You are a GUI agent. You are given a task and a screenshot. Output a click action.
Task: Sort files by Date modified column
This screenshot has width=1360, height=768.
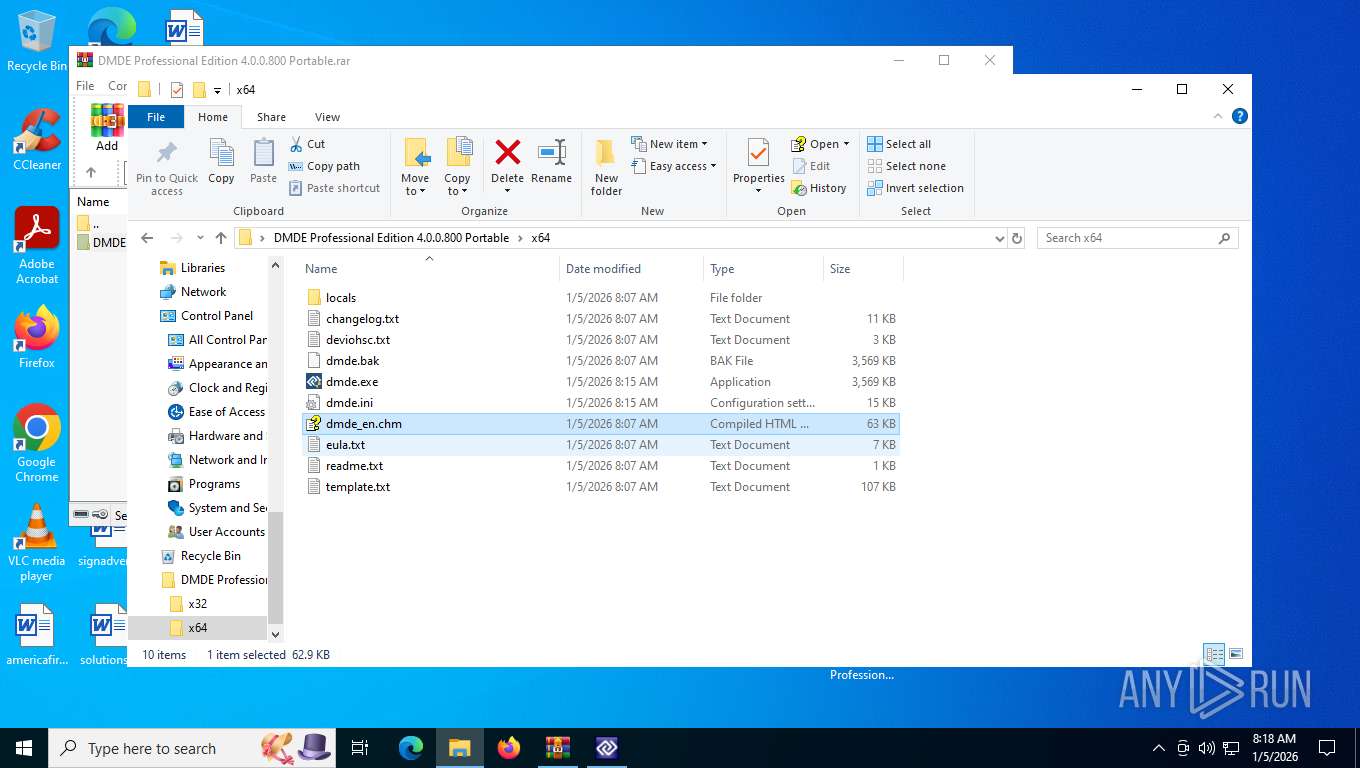(631, 268)
